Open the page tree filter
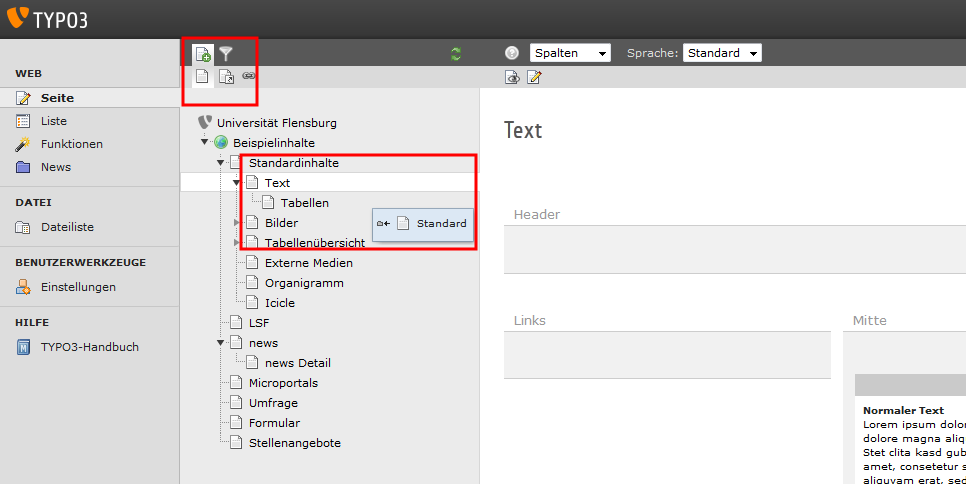The width and height of the screenshot is (966, 484). click(226, 54)
